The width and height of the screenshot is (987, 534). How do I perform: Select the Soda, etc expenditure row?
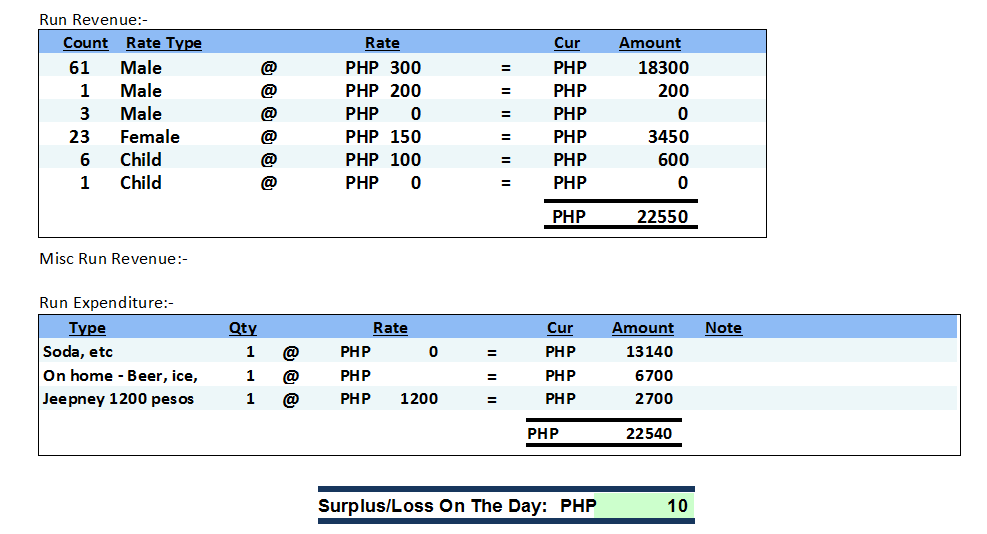[x=78, y=352]
